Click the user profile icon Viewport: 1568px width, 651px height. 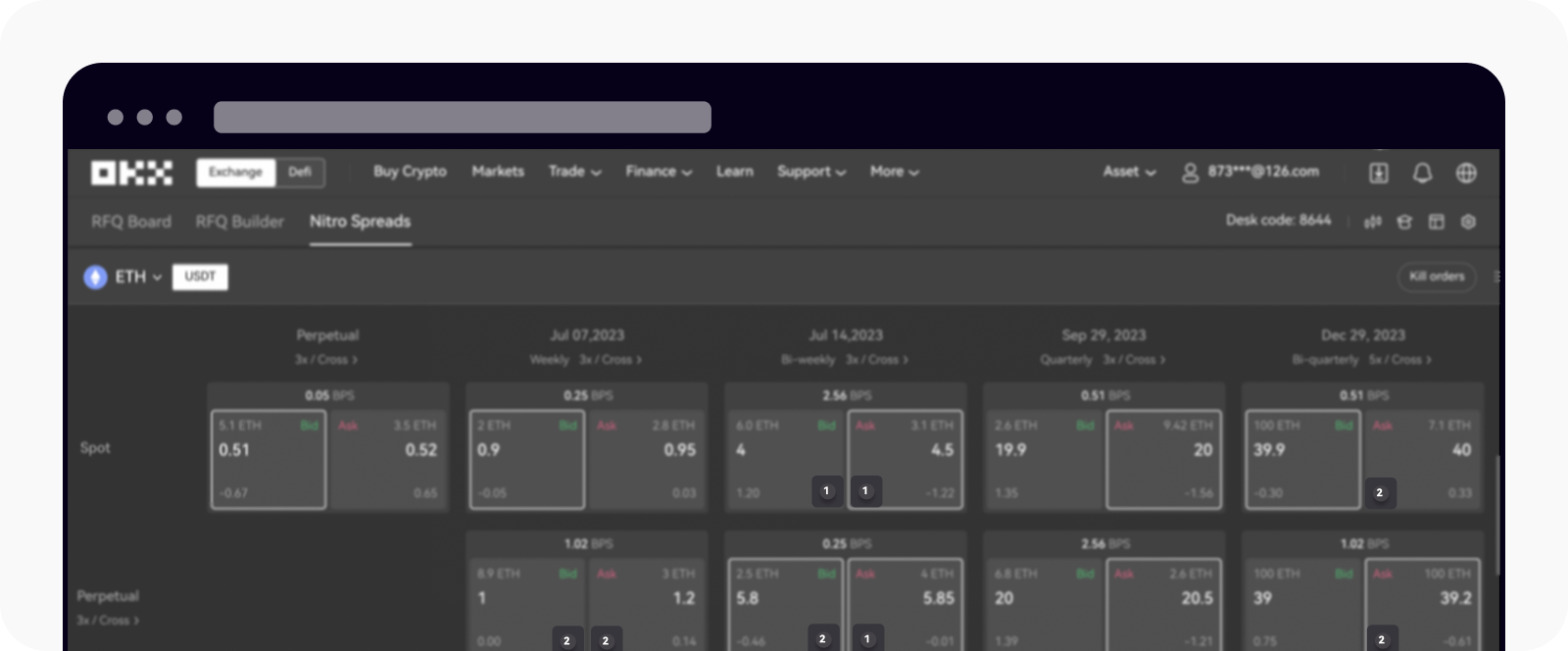1190,173
